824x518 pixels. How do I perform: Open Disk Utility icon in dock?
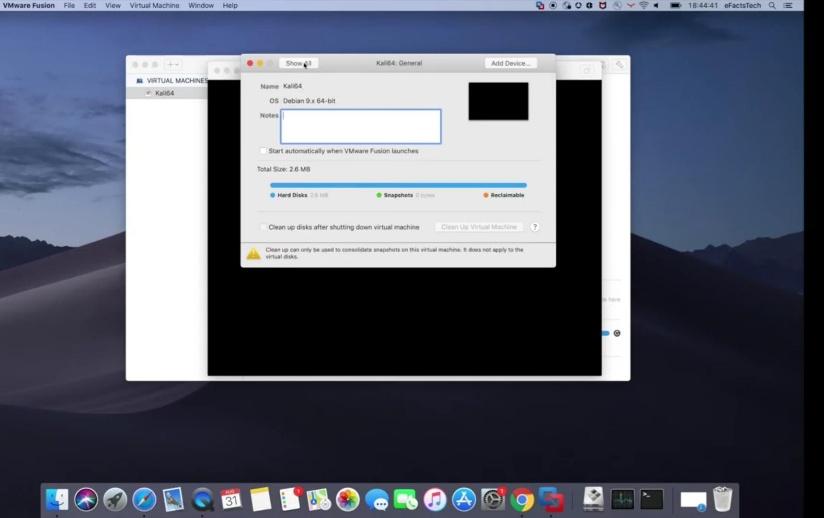594,499
